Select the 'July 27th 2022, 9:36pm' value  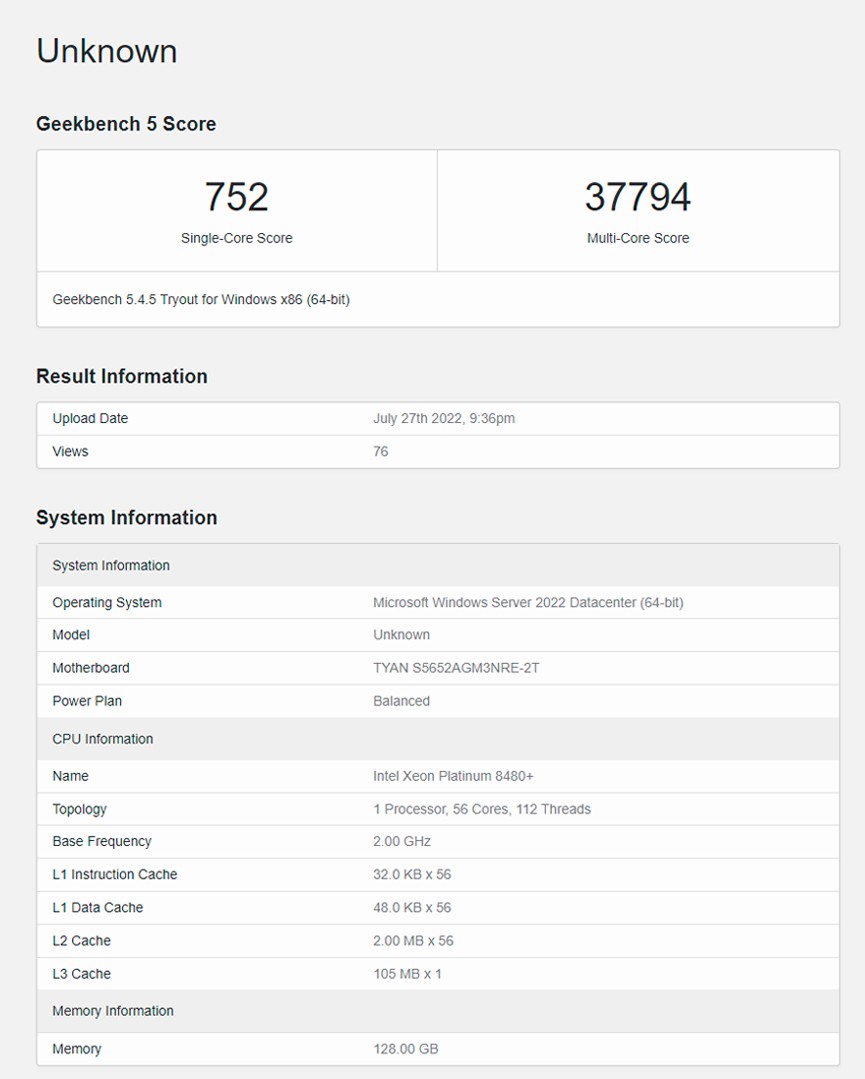444,418
